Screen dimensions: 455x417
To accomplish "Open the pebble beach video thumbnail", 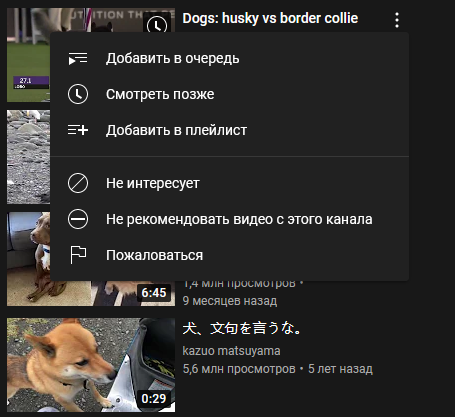I will [x=28, y=157].
